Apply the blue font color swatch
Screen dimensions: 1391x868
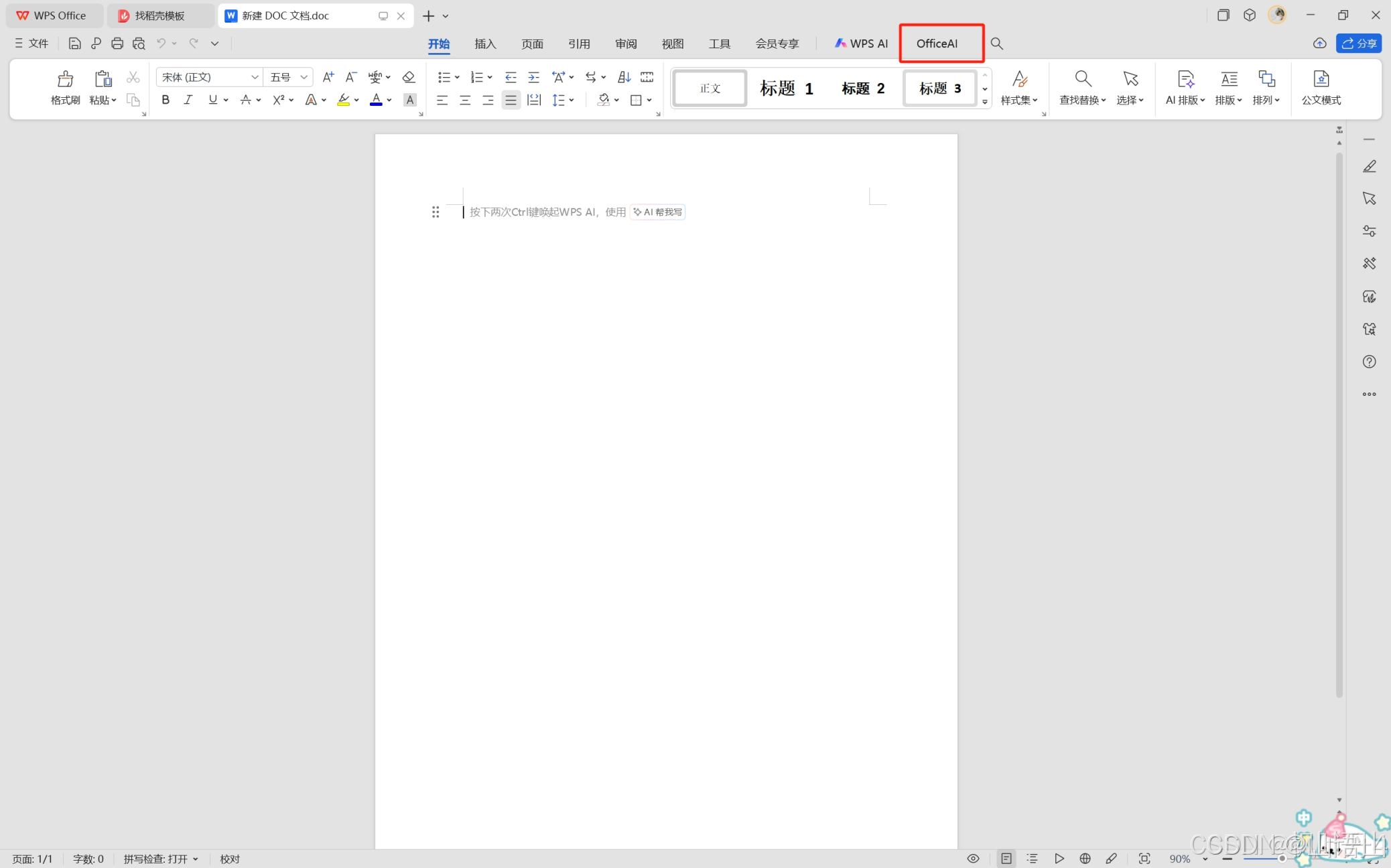point(376,100)
